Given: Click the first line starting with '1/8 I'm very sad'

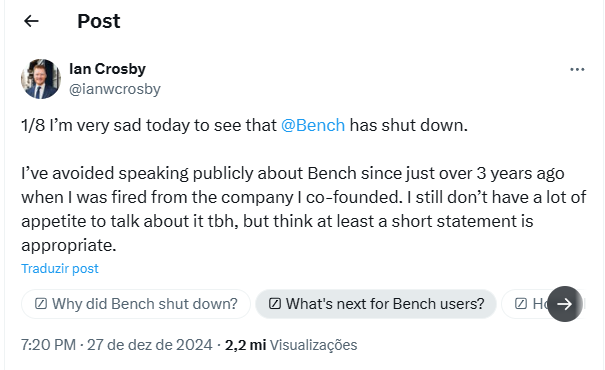Looking at the screenshot, I should click(x=244, y=125).
